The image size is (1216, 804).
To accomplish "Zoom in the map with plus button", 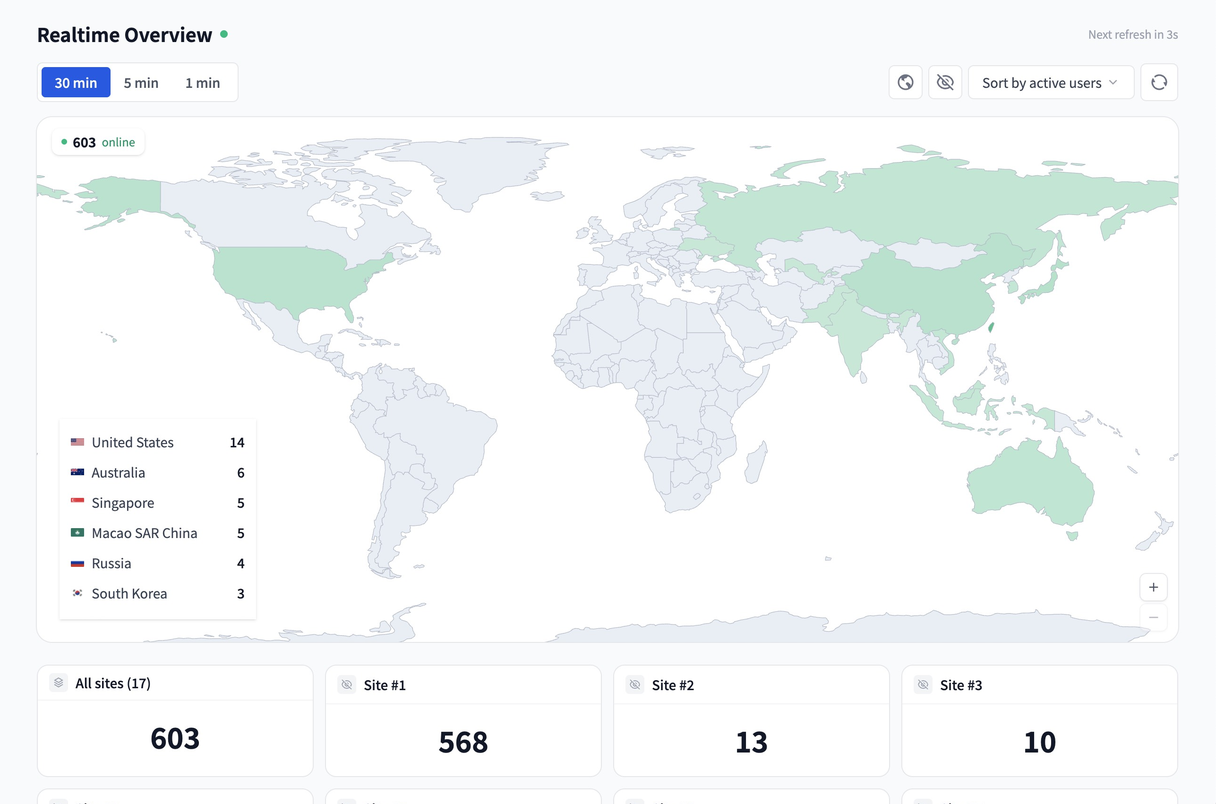I will (x=1153, y=587).
